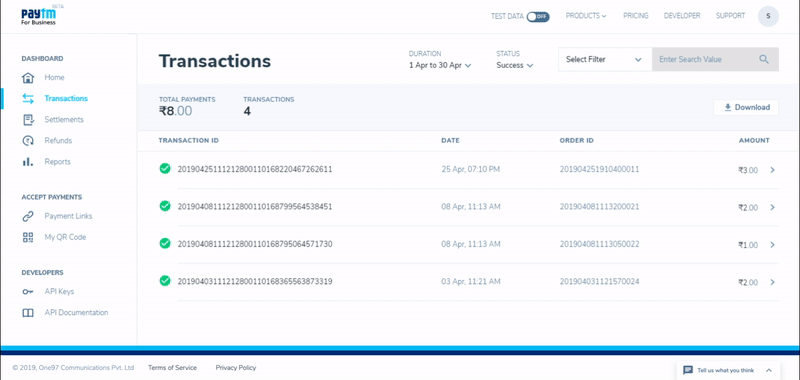This screenshot has width=800, height=380.
Task: Click the Payment Links chain icon
Action: [28, 216]
